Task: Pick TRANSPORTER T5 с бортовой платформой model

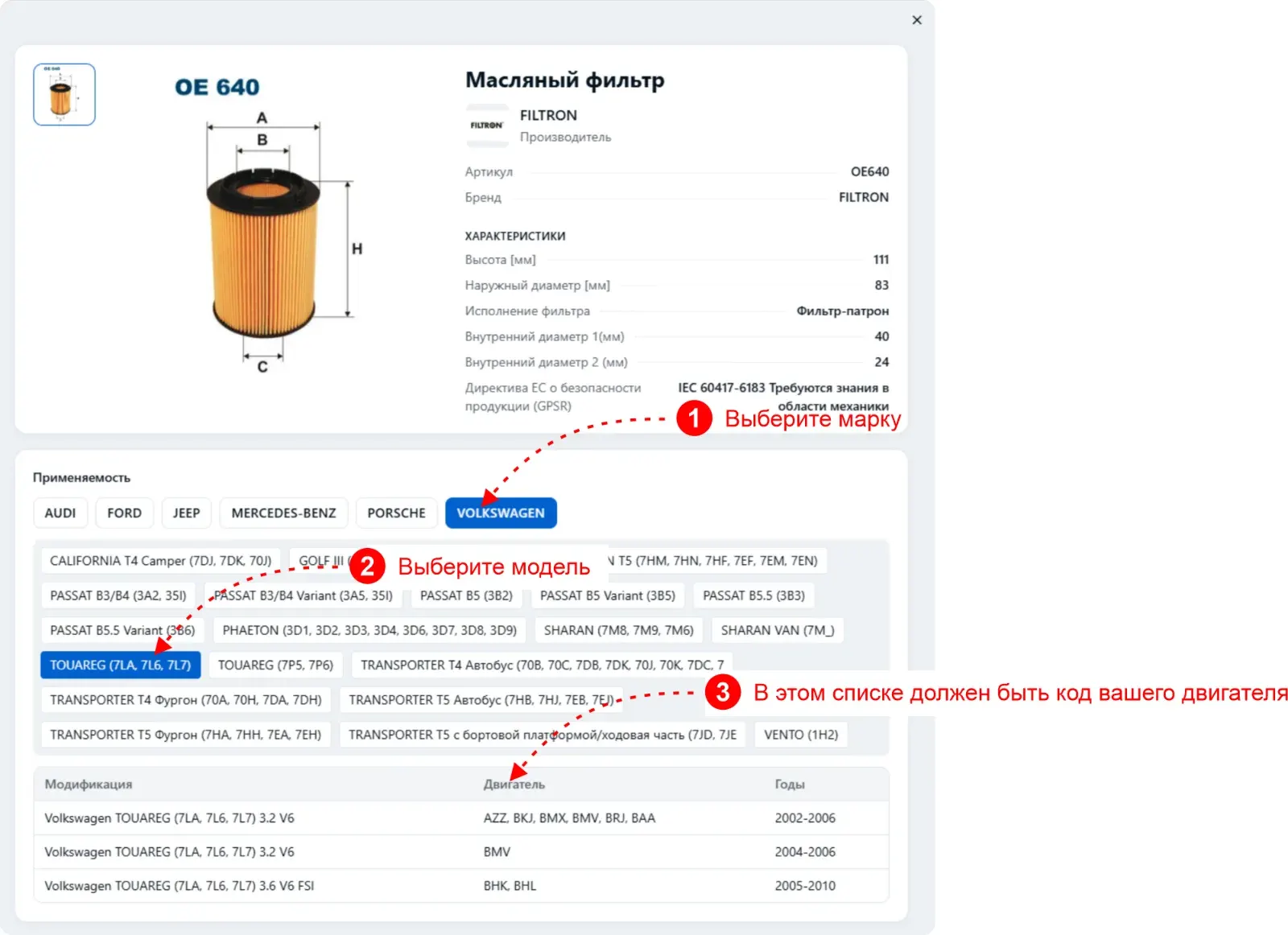Action: 543,735
